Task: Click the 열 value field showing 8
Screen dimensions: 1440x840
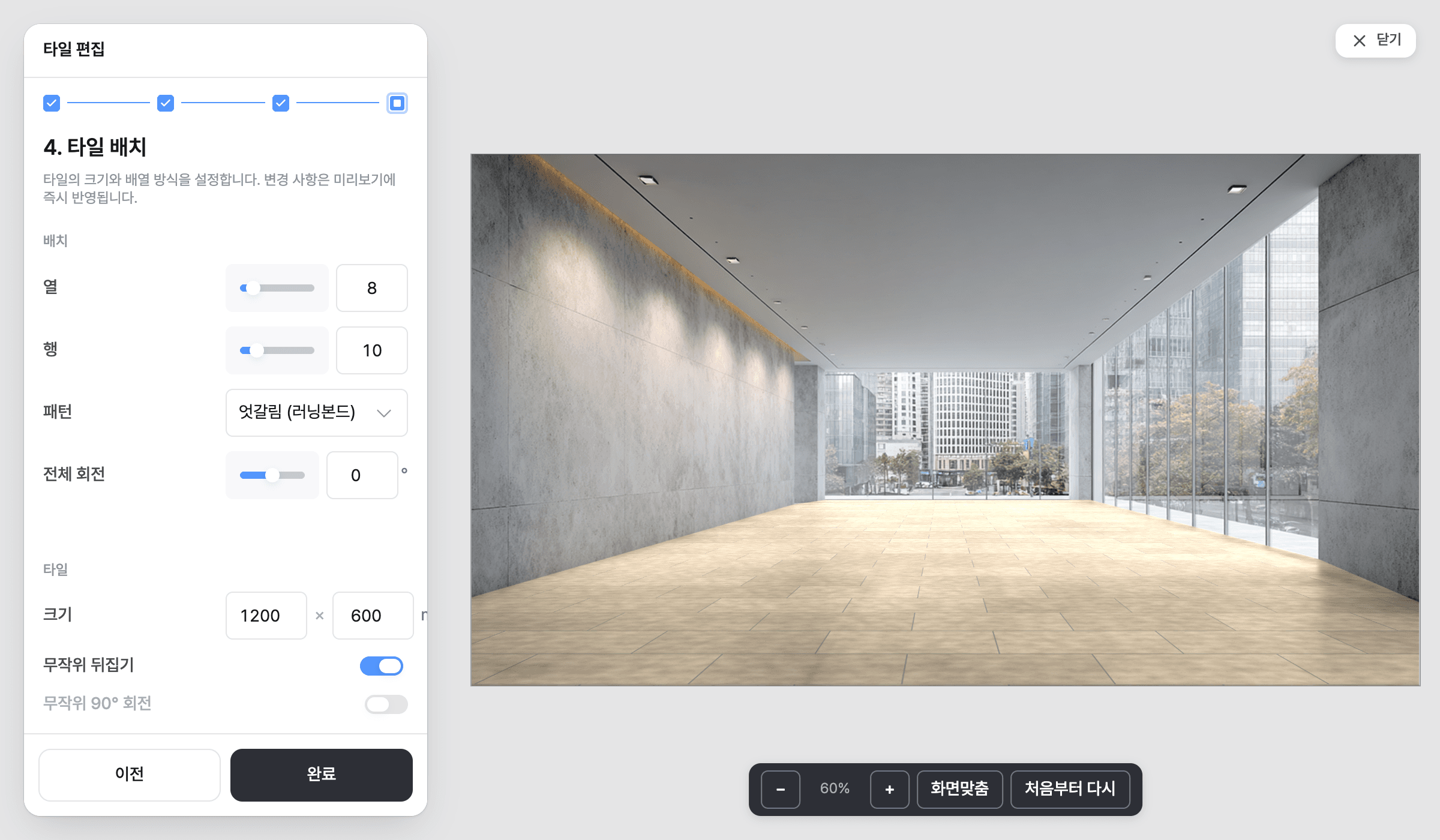Action: [x=372, y=288]
